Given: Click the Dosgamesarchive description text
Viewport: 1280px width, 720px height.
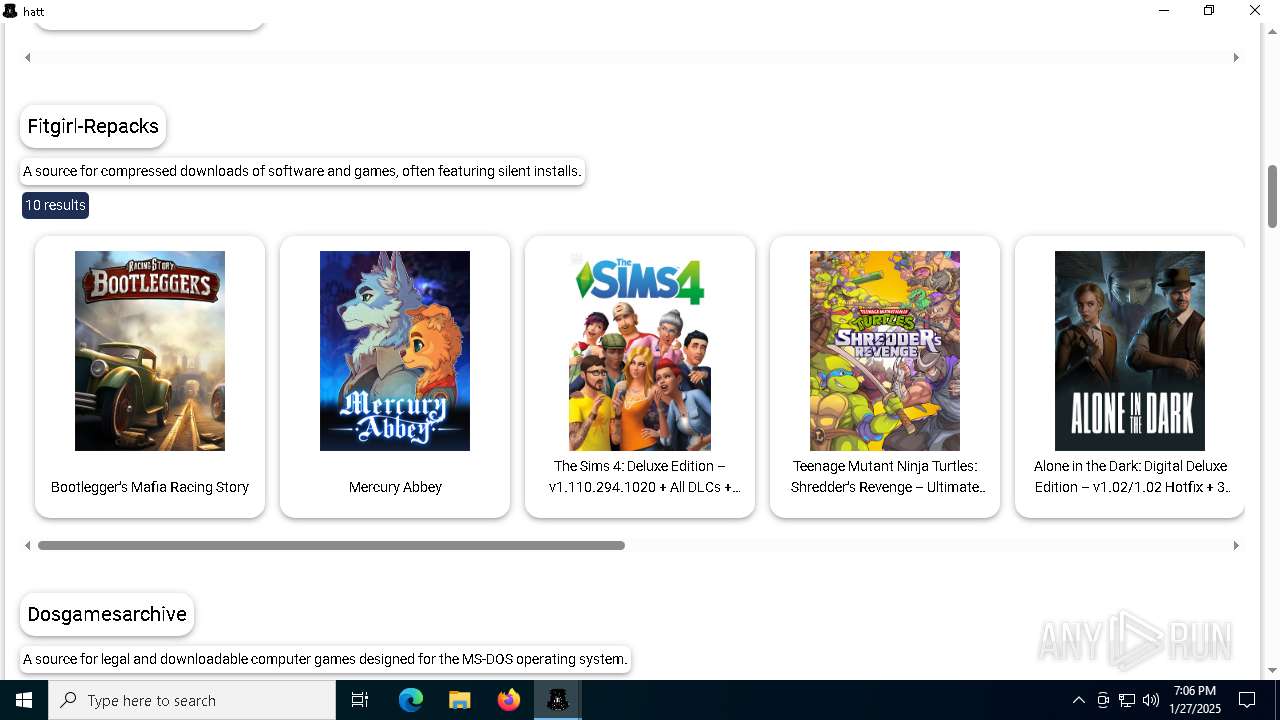Looking at the screenshot, I should [325, 659].
